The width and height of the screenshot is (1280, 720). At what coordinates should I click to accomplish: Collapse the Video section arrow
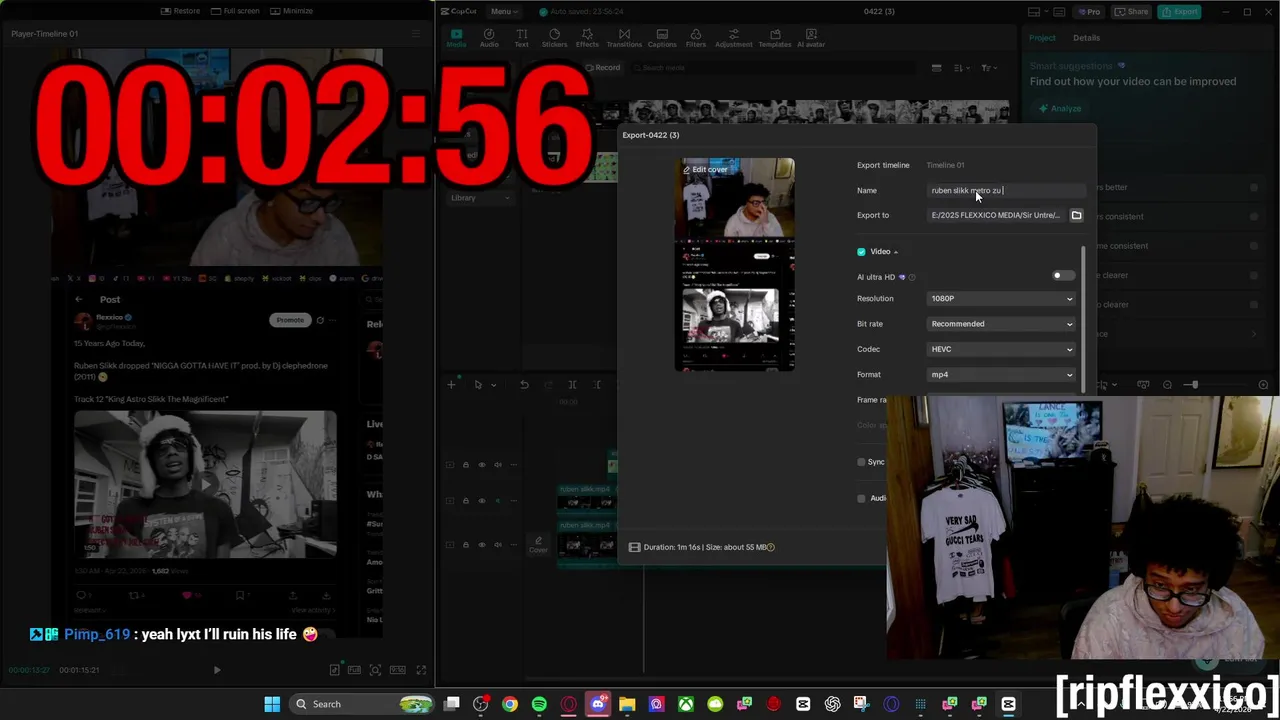[x=896, y=252]
